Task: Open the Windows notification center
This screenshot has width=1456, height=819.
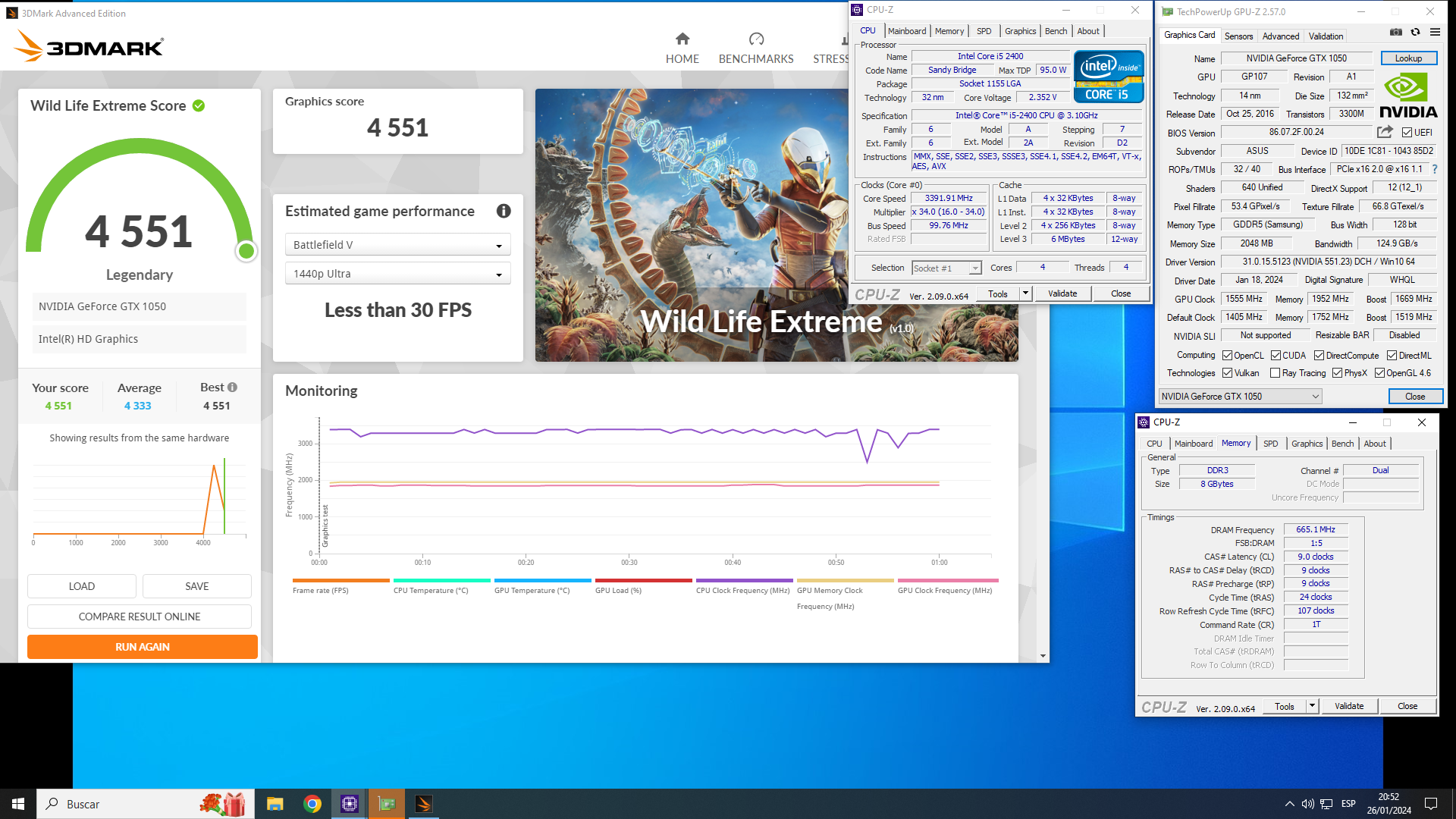Action: click(1431, 804)
